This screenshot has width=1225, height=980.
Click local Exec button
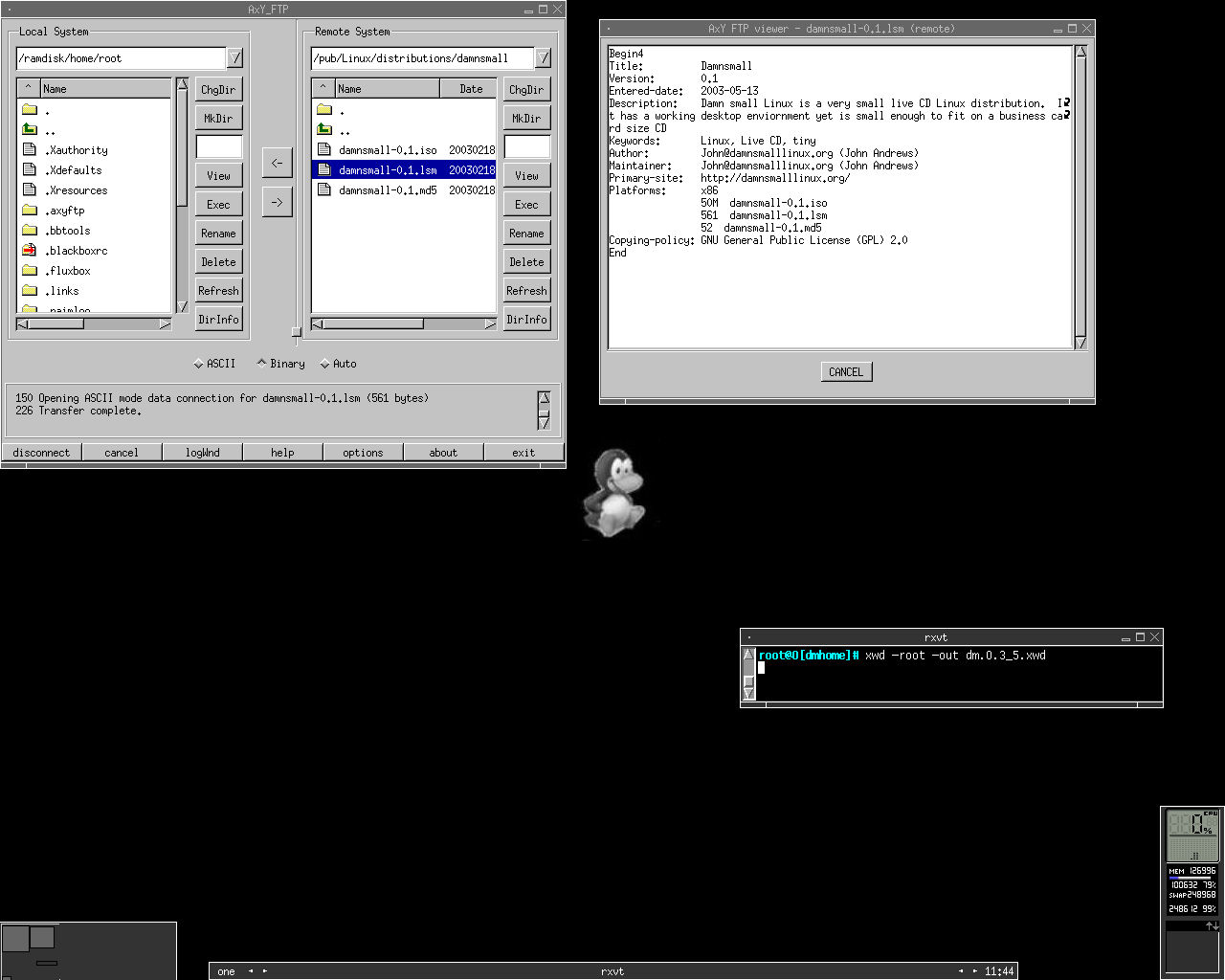tap(218, 204)
